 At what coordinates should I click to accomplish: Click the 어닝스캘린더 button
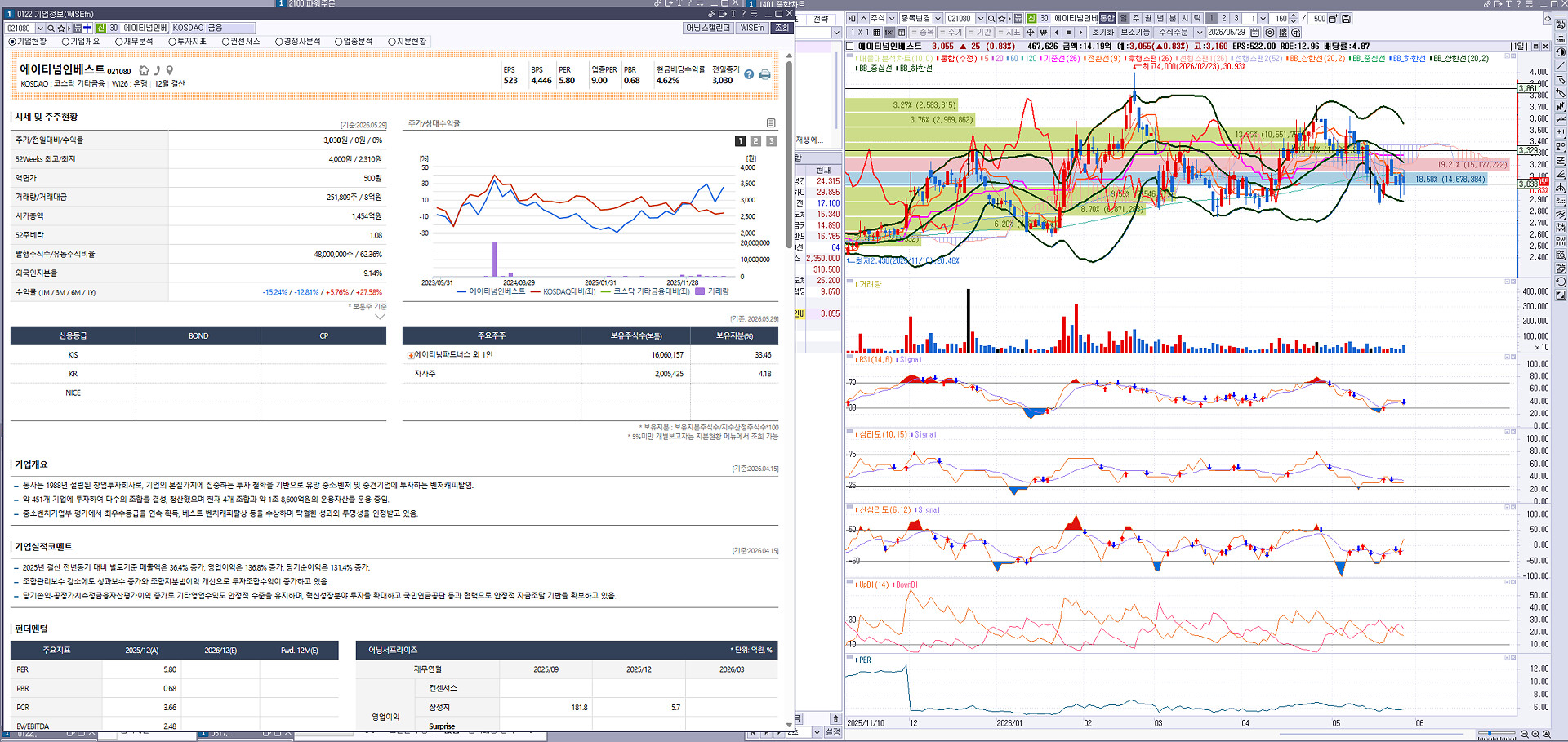coord(708,28)
